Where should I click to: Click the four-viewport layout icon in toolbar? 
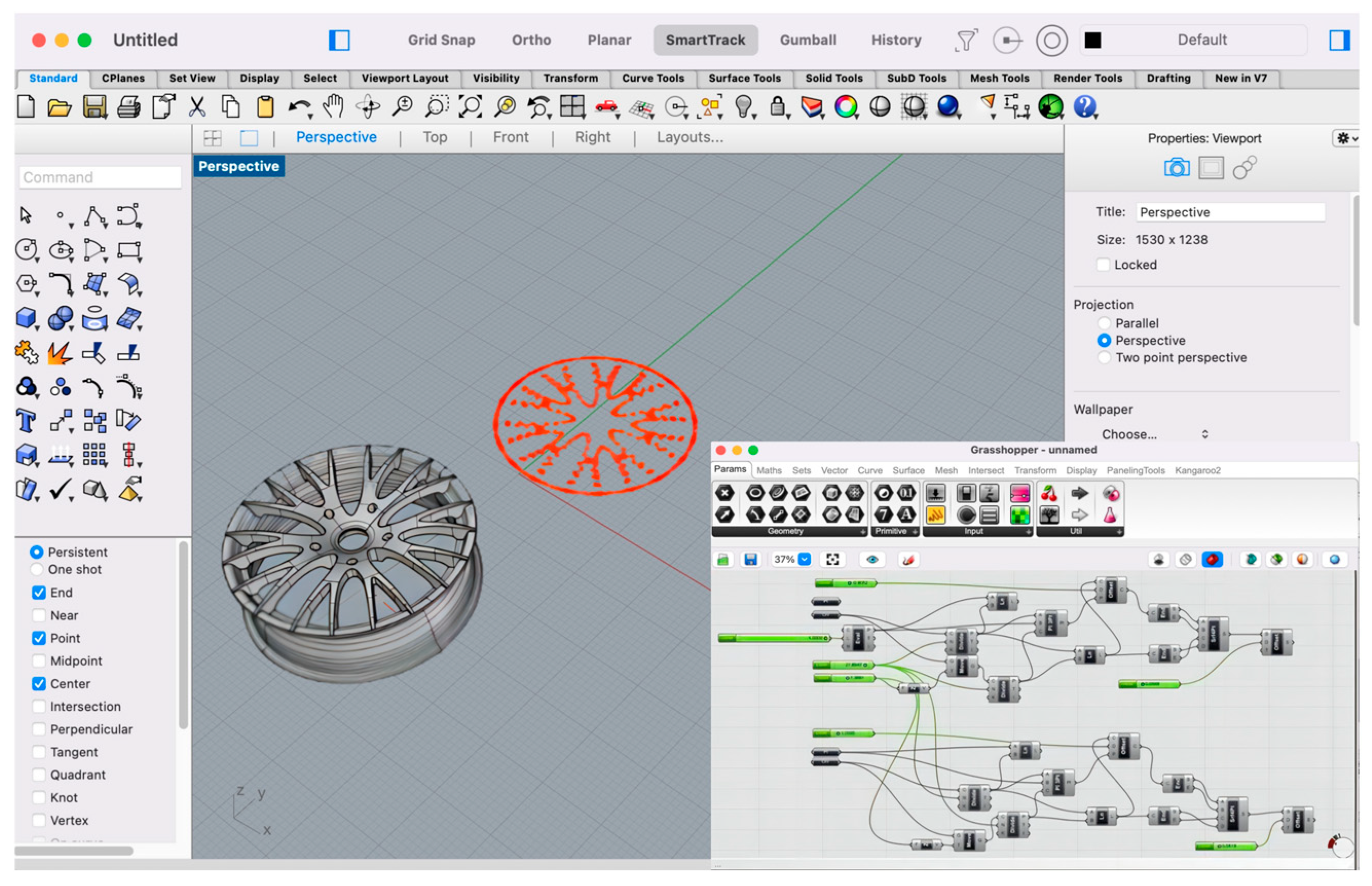[x=572, y=107]
